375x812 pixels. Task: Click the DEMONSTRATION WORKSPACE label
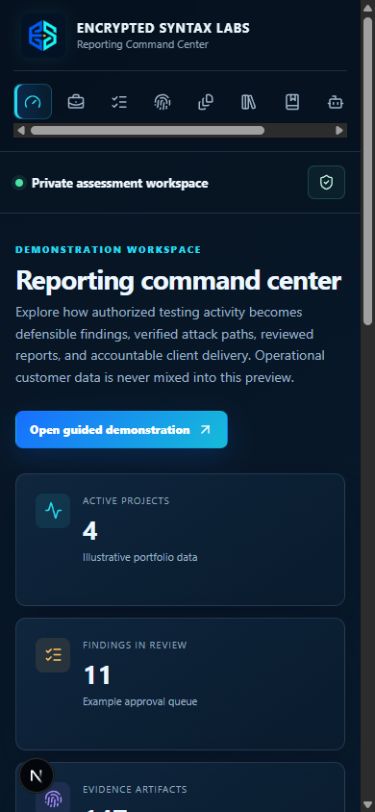(x=108, y=250)
